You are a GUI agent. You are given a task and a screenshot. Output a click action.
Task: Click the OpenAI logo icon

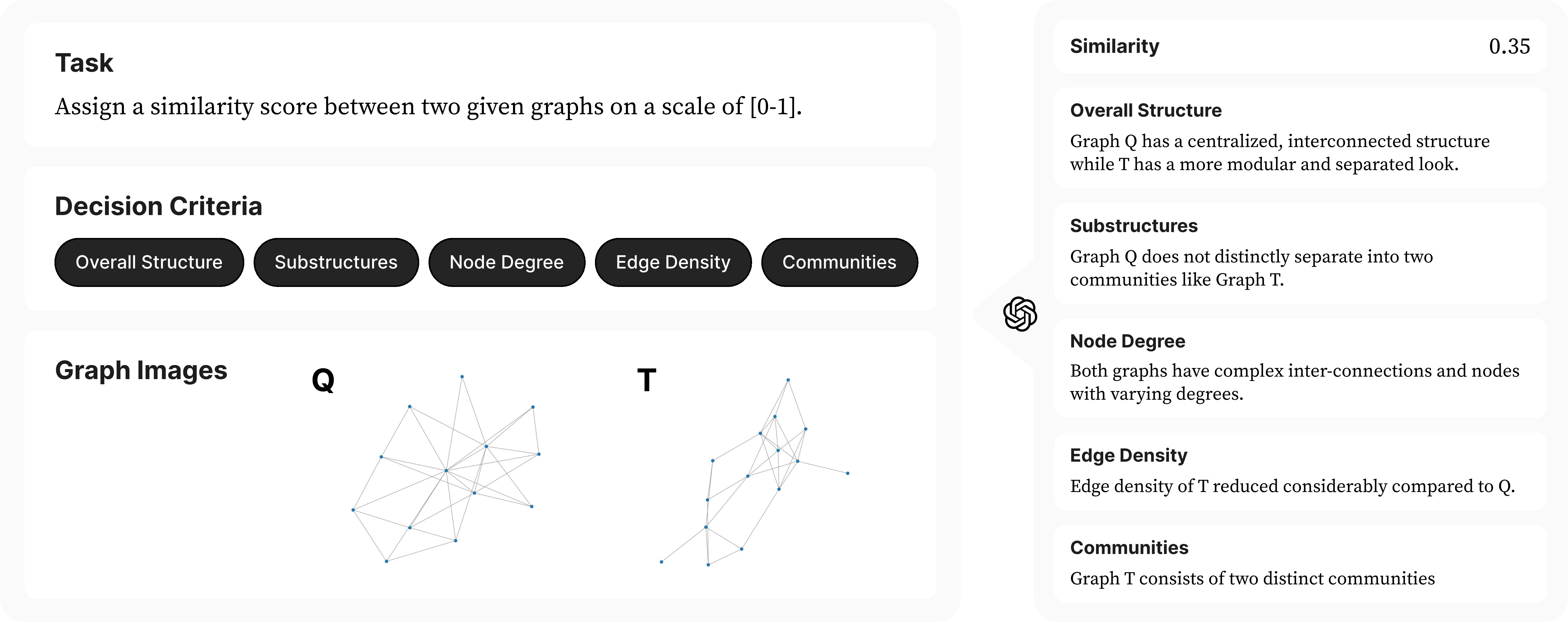click(1020, 314)
